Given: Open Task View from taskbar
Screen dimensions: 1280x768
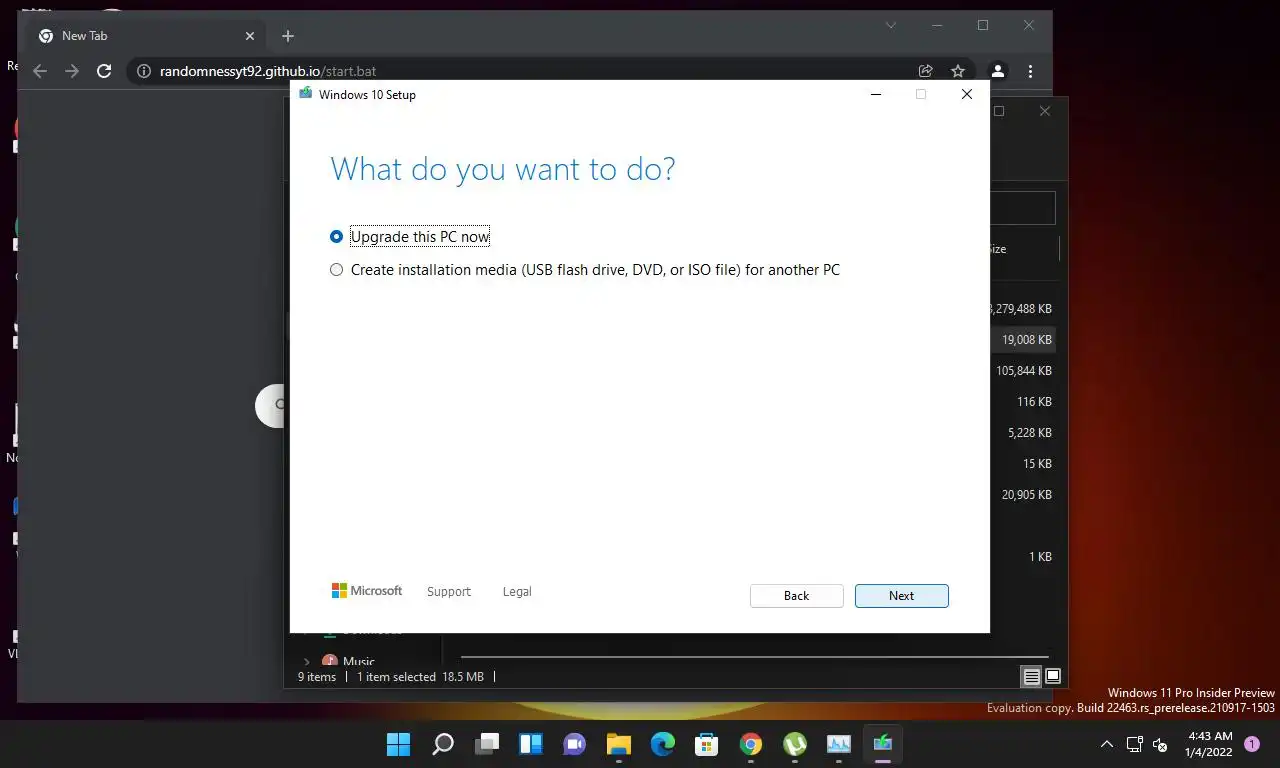Looking at the screenshot, I should (x=487, y=744).
